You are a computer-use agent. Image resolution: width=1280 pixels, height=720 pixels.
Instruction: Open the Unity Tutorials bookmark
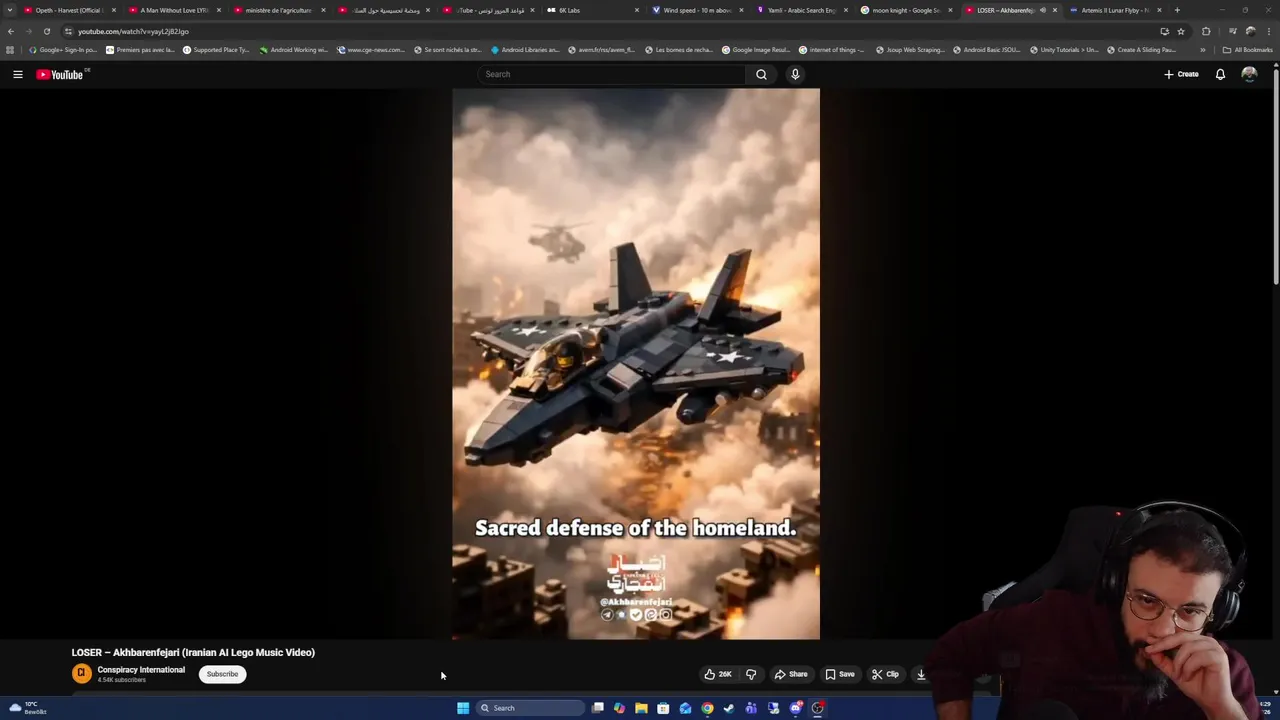(x=1063, y=49)
